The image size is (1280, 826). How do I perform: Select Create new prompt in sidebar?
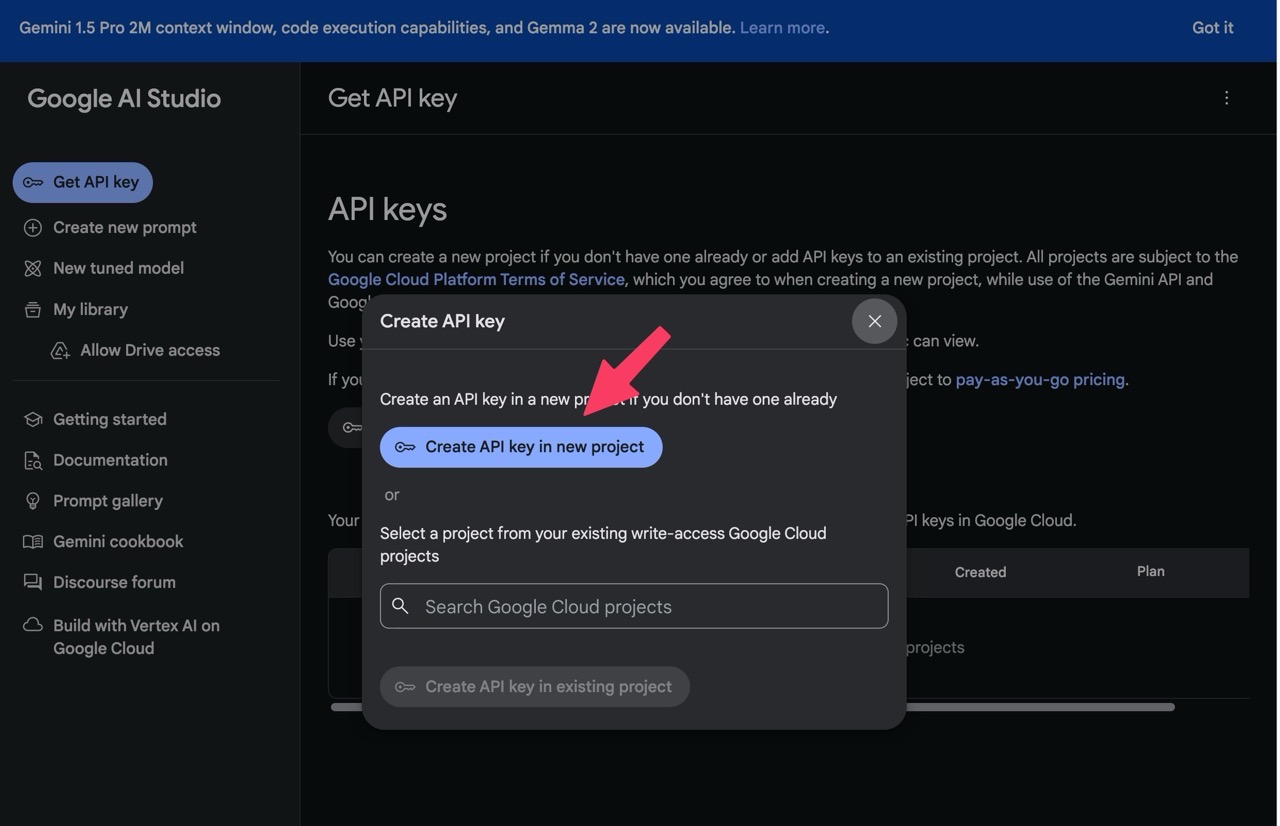124,228
